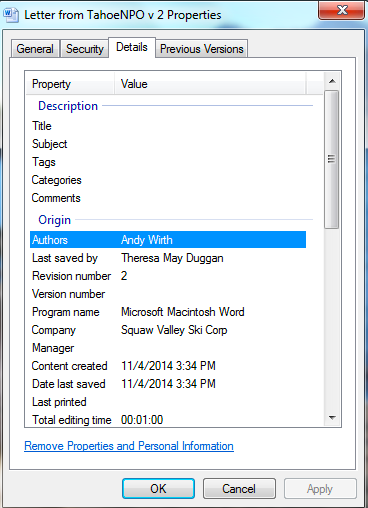The height and width of the screenshot is (508, 368).
Task: Click the Property column header
Action: pos(71,84)
